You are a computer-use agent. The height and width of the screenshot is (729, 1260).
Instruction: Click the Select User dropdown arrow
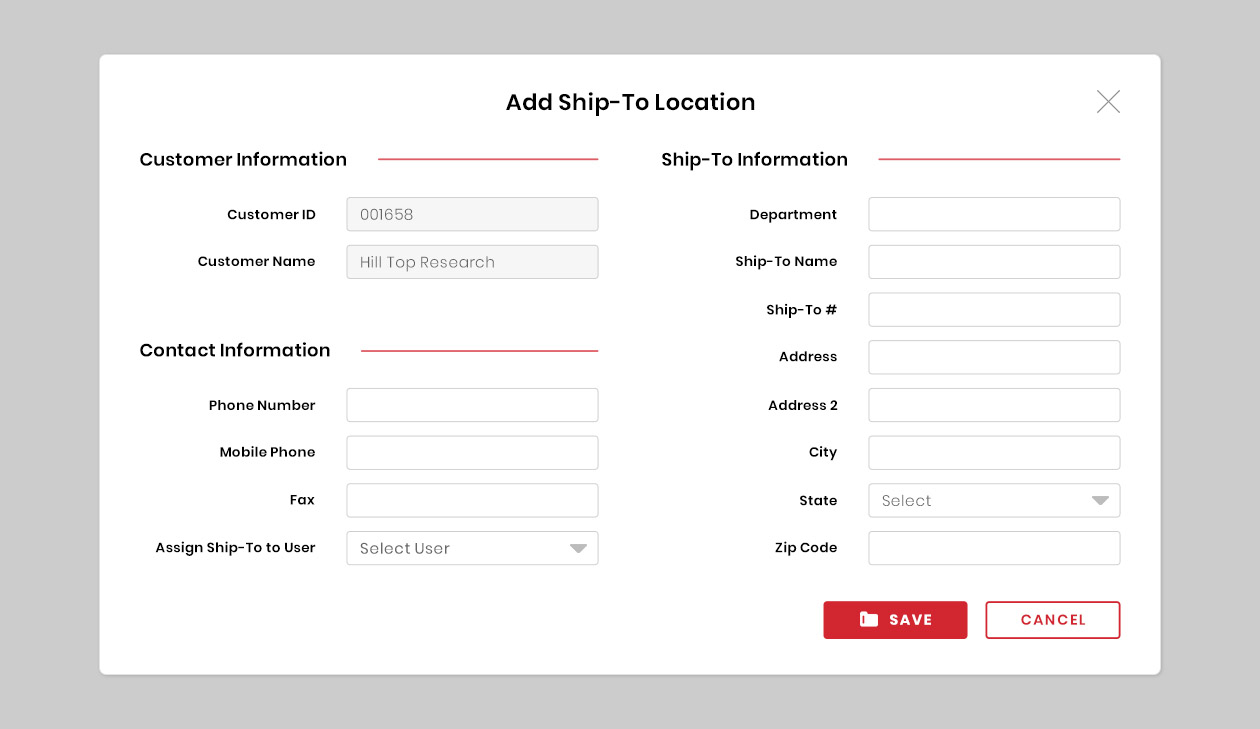click(x=578, y=548)
